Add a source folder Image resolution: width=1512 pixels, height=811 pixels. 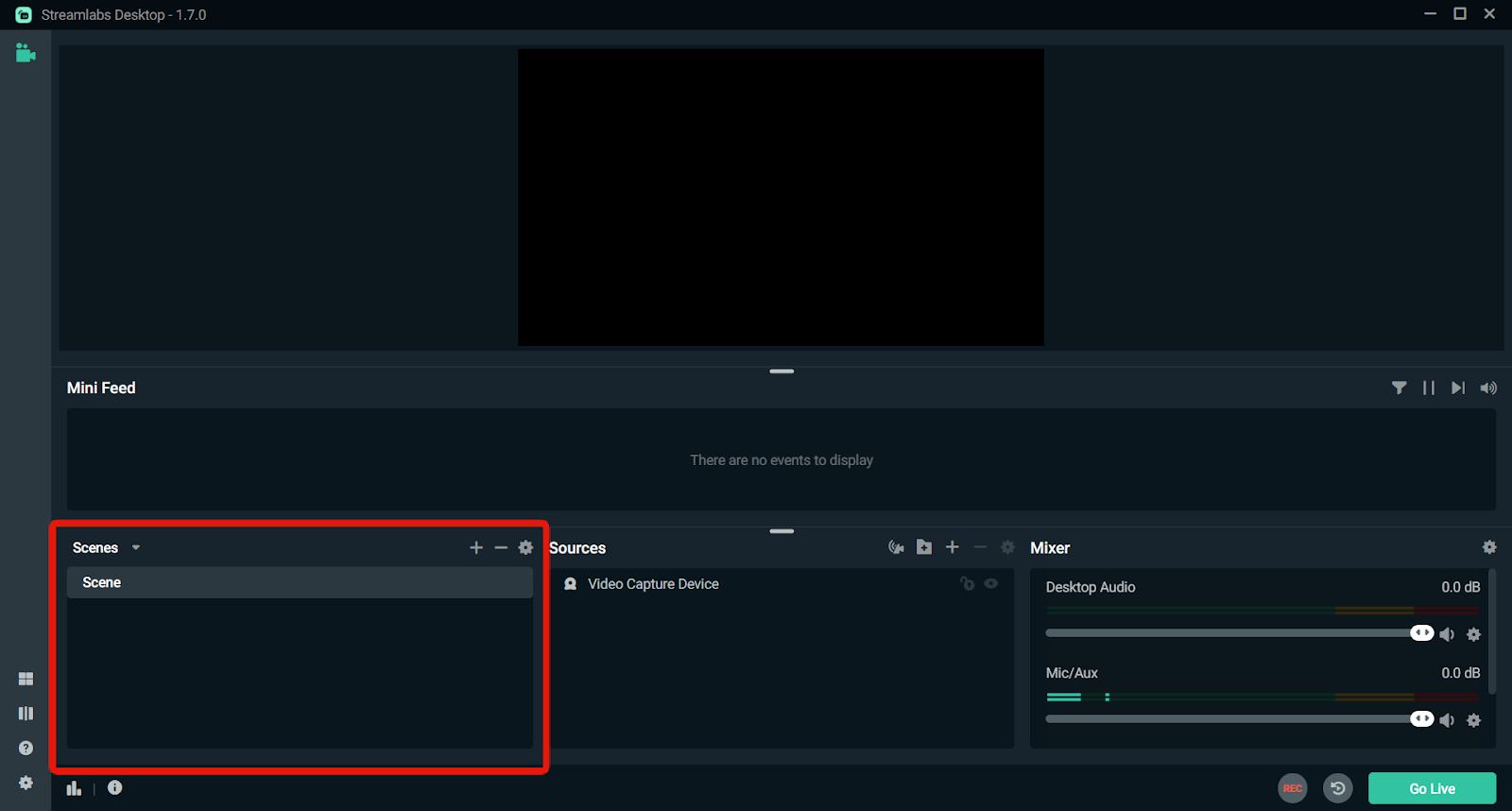(x=924, y=547)
